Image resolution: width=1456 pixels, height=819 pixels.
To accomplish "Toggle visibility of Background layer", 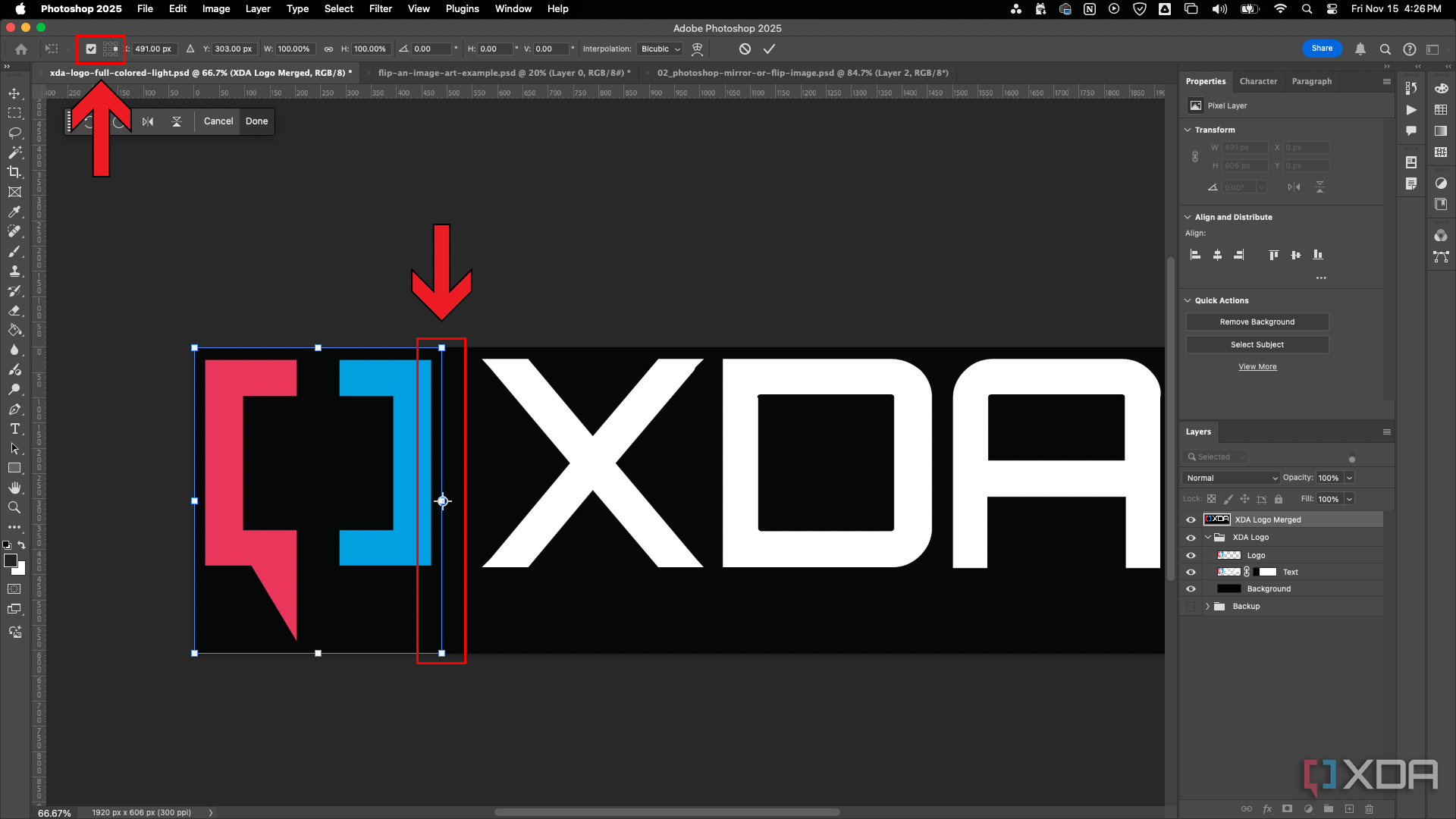I will (1191, 588).
